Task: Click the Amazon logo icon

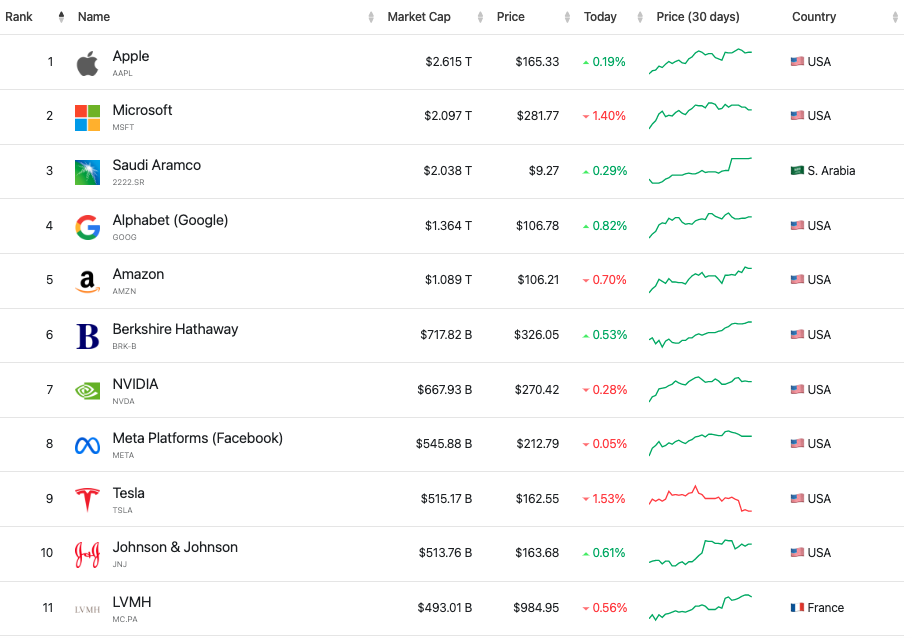Action: (87, 281)
